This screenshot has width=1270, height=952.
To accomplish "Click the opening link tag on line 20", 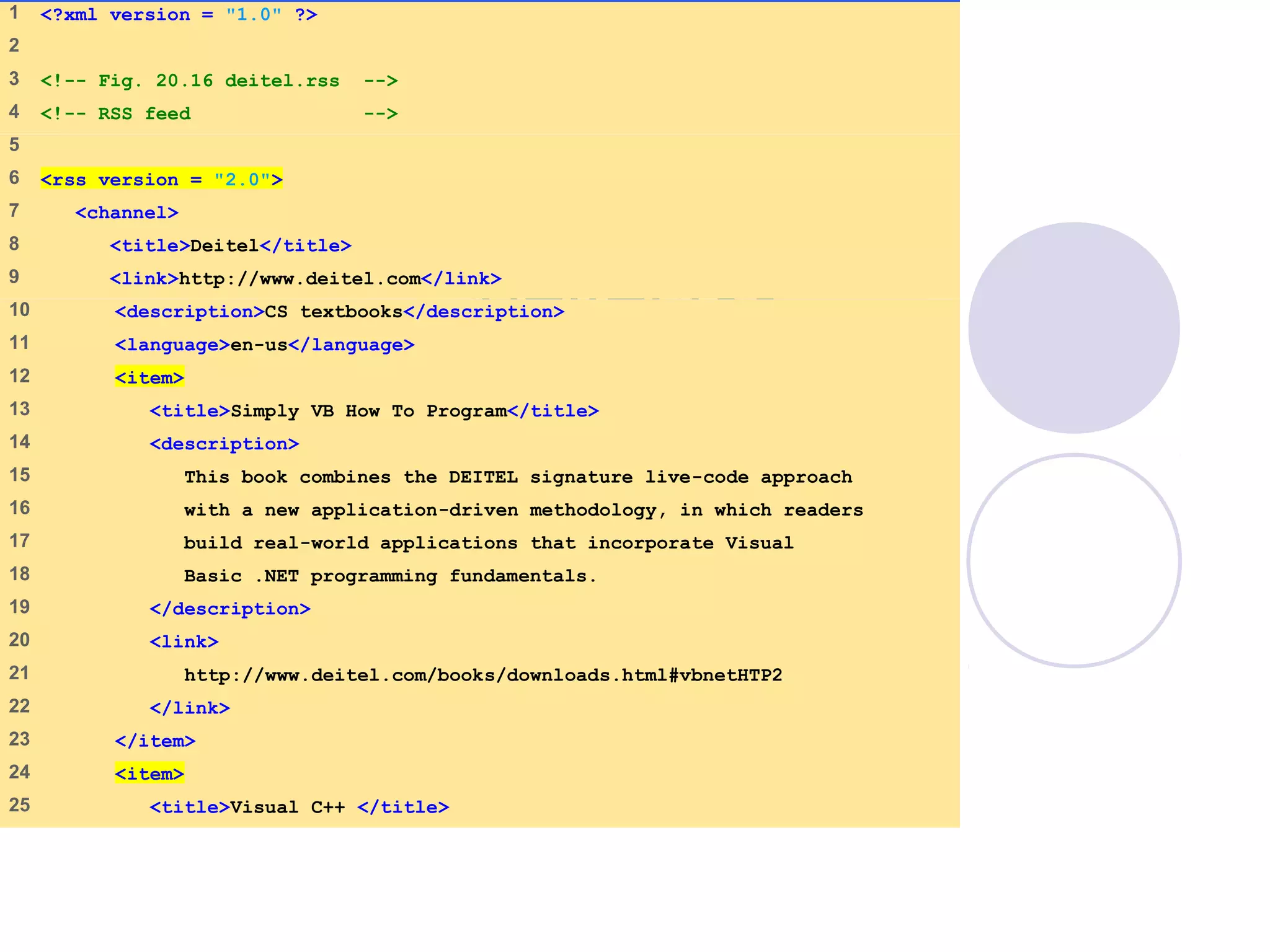I will click(x=184, y=641).
